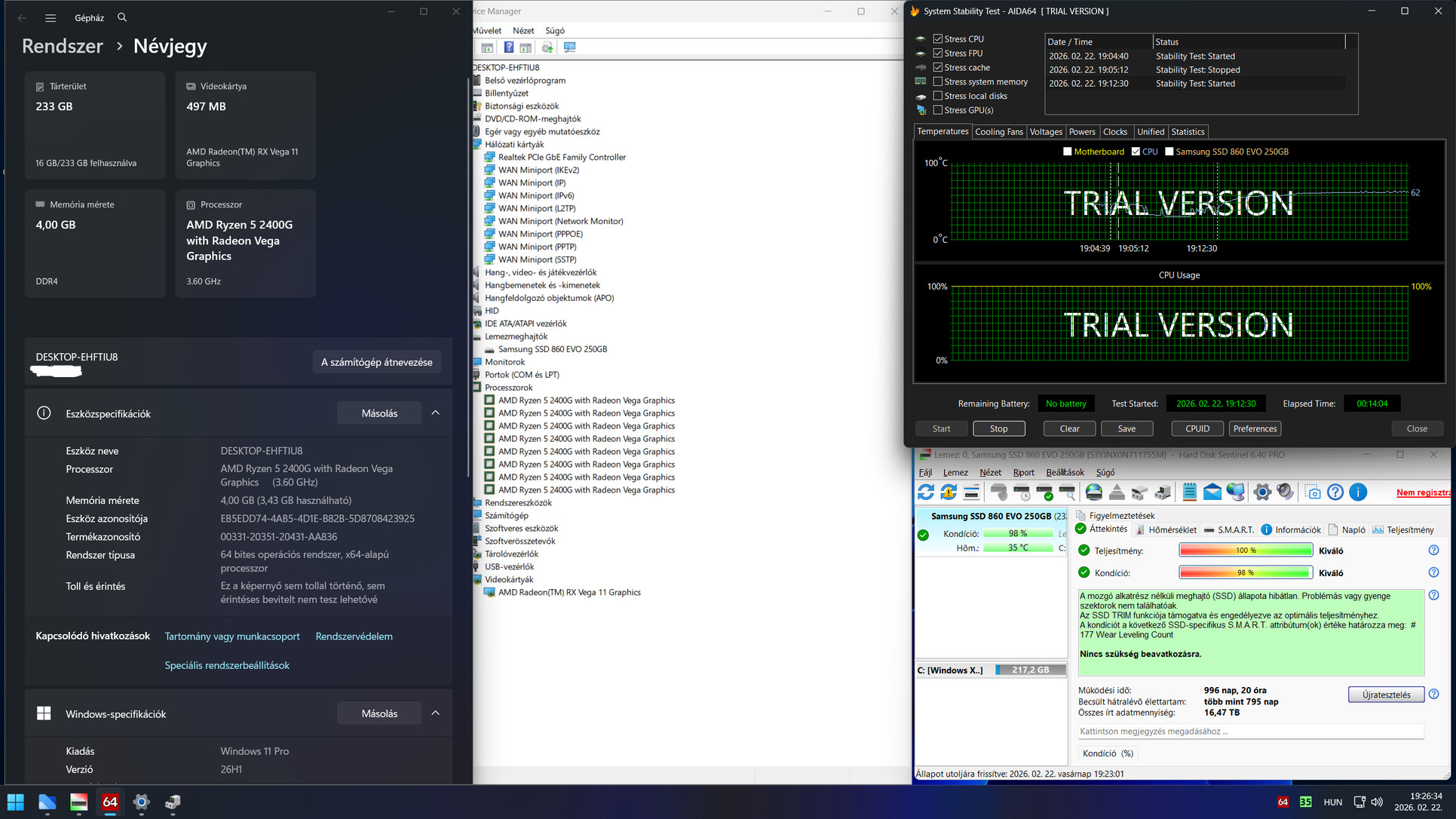Open AIDA64 from the taskbar
Screen dimensions: 1456x819
point(110,802)
